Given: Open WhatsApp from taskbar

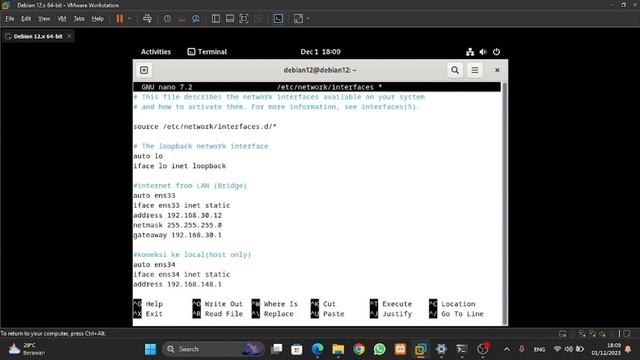Looking at the screenshot, I should coord(379,349).
